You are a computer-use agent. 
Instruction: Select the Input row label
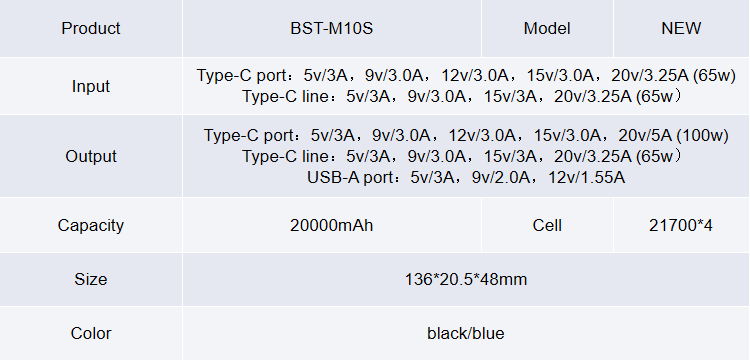click(x=91, y=86)
